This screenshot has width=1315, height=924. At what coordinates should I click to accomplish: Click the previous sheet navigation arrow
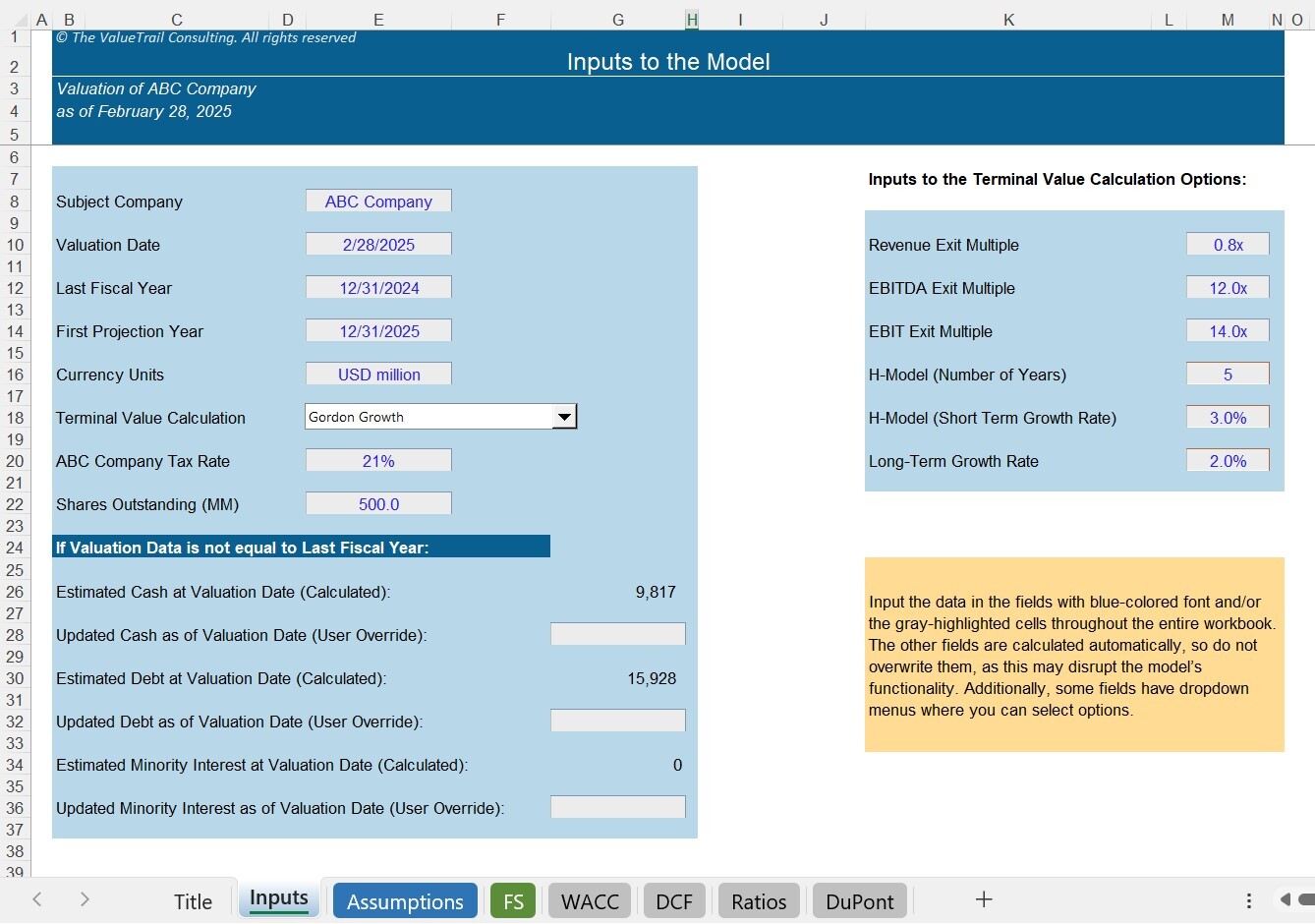coord(37,899)
